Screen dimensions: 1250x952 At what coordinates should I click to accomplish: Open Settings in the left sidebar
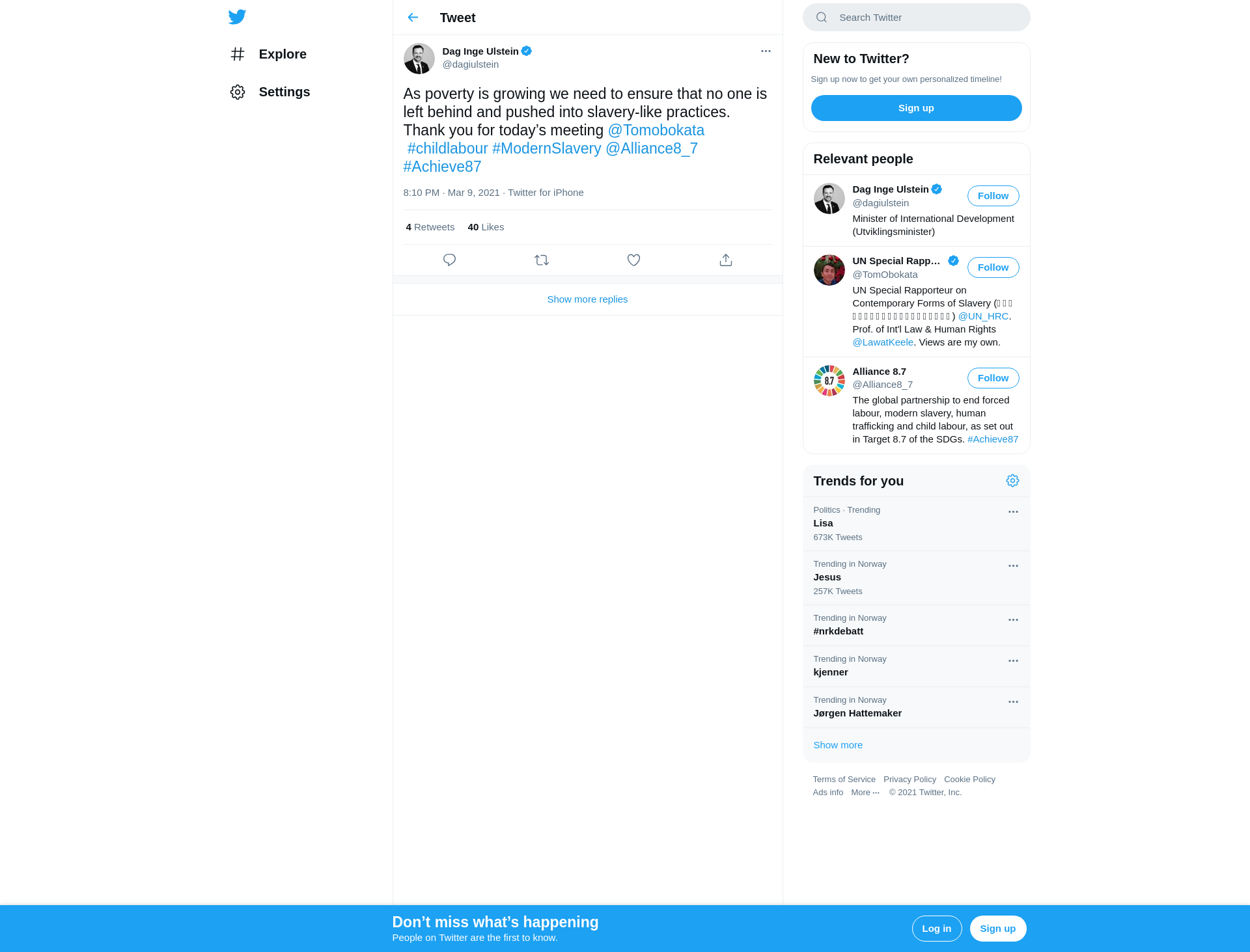270,92
